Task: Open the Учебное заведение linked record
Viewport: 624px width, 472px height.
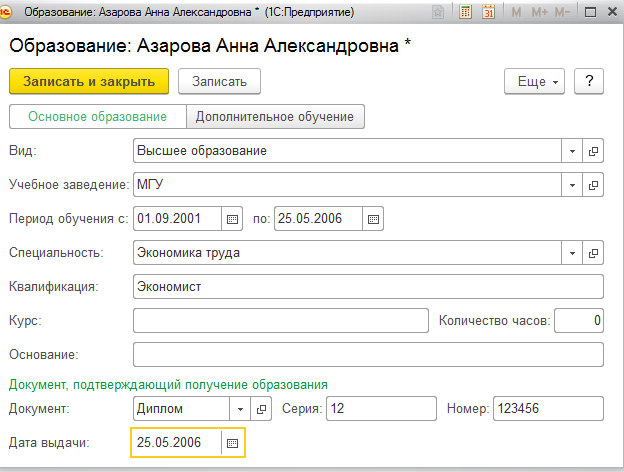Action: coord(594,185)
